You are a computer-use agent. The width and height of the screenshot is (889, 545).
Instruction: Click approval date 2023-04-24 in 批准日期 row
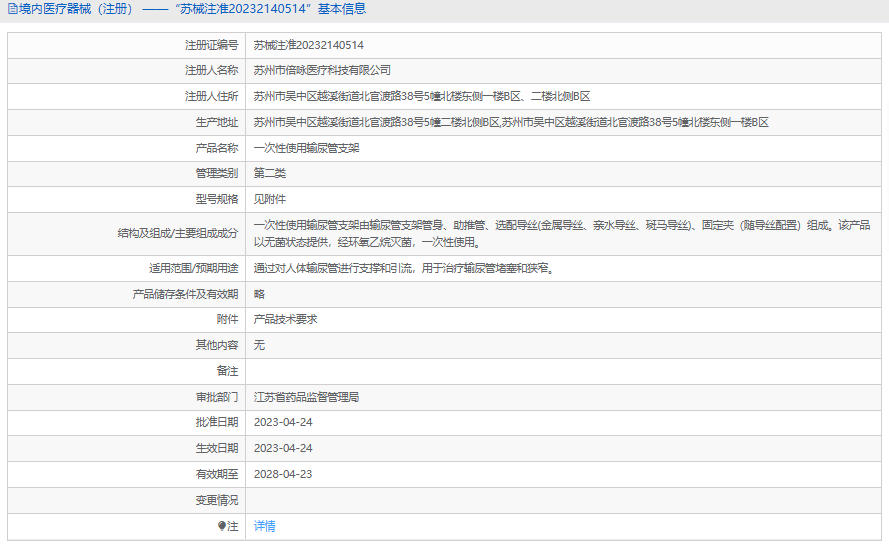283,423
